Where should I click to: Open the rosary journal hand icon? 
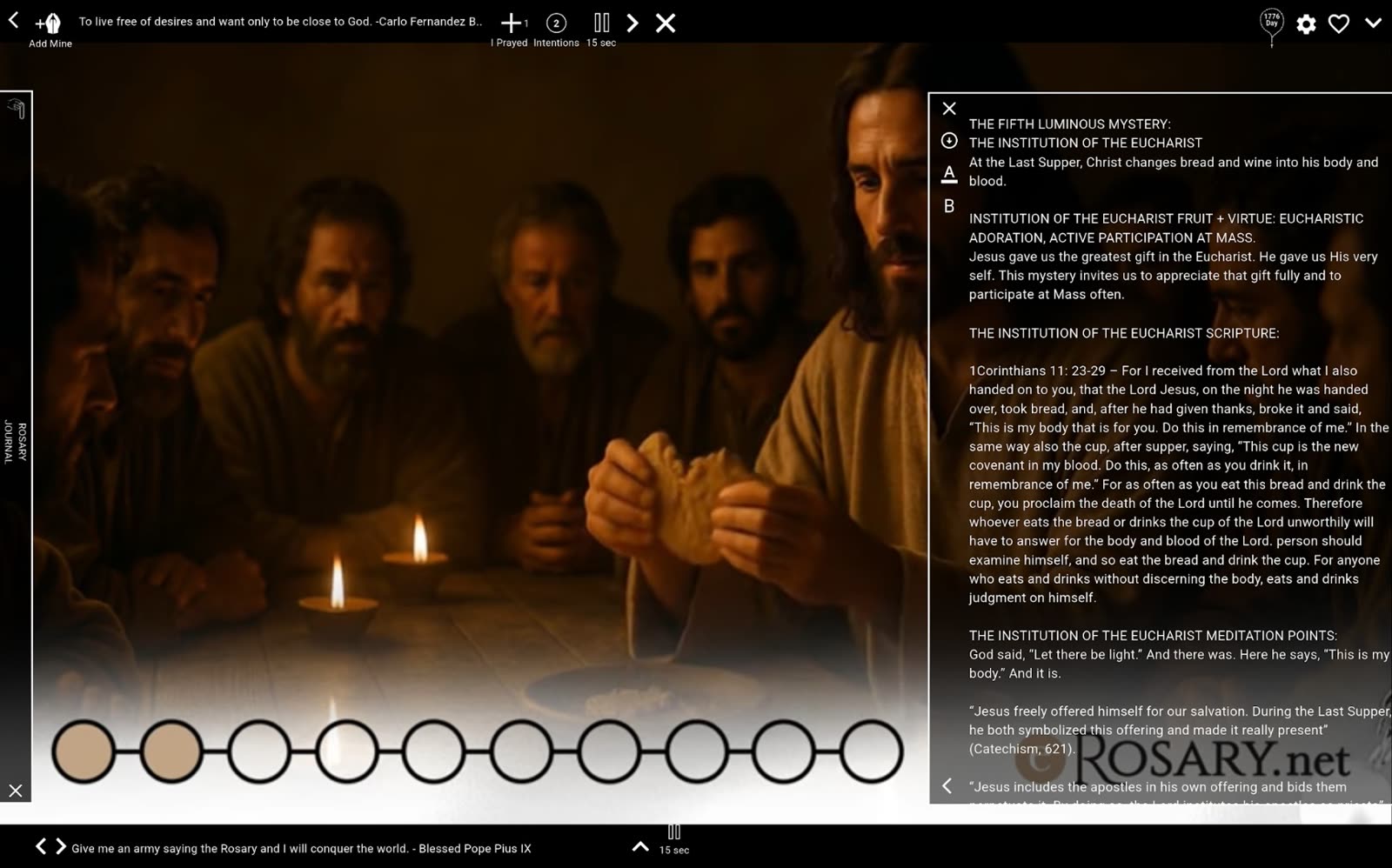17,108
